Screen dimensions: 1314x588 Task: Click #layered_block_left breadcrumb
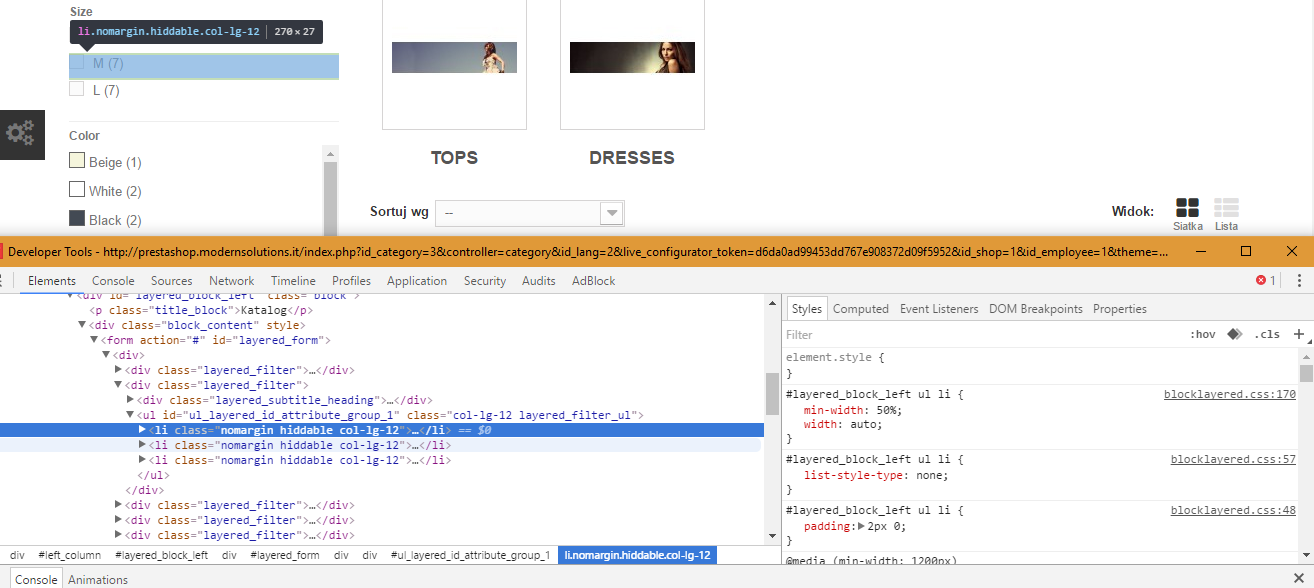click(161, 555)
